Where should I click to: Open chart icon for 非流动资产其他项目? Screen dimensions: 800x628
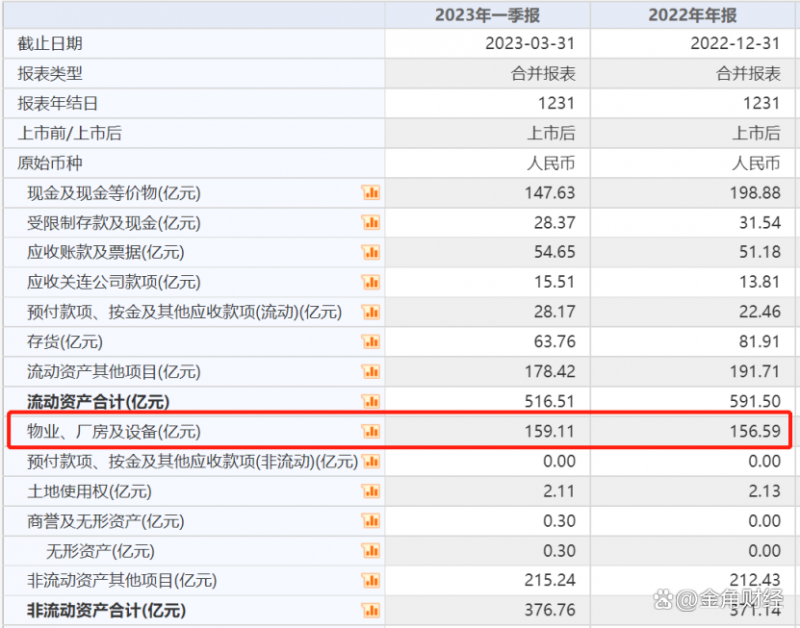click(370, 581)
